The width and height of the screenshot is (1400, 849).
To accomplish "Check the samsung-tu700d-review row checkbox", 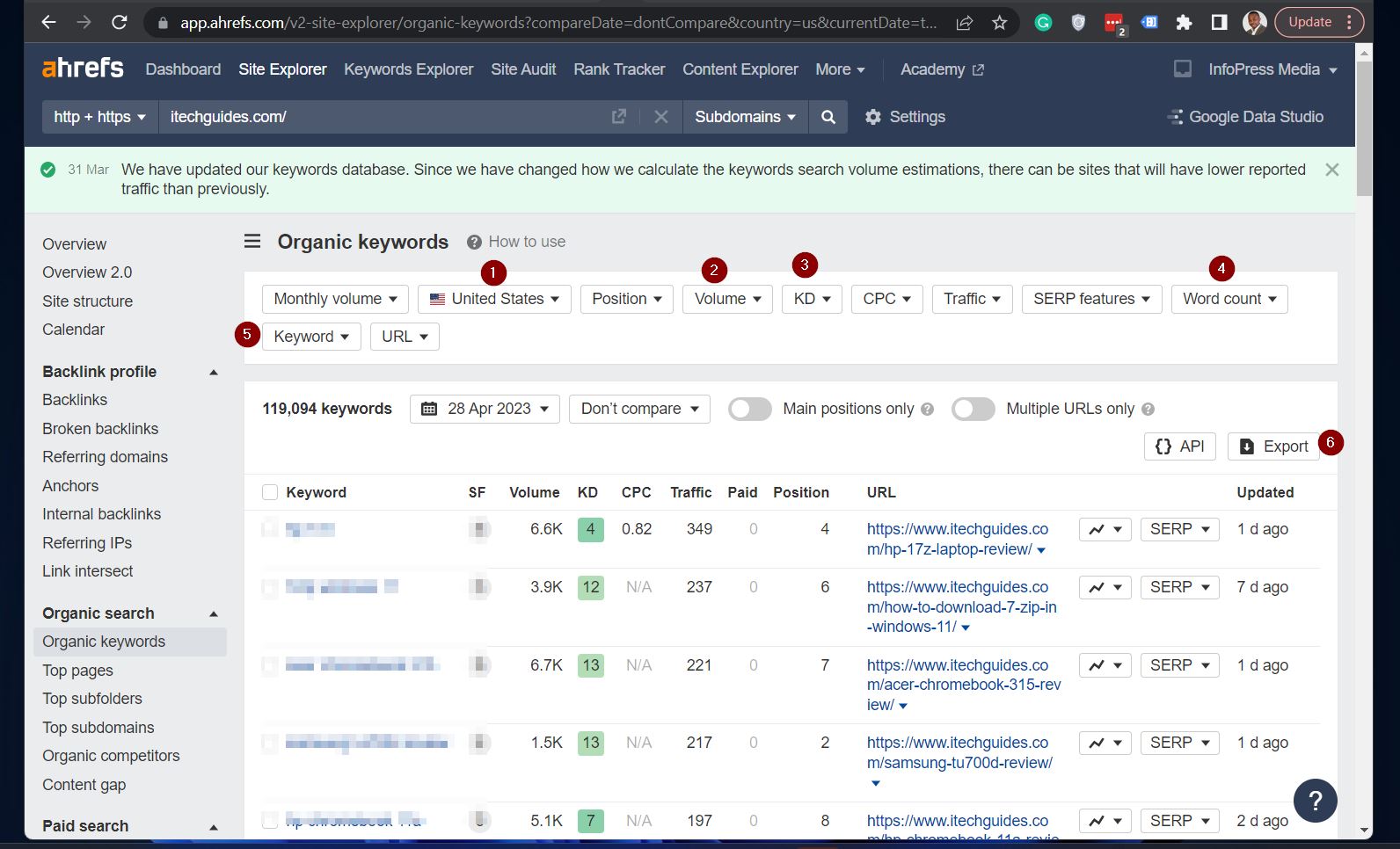I will click(270, 743).
